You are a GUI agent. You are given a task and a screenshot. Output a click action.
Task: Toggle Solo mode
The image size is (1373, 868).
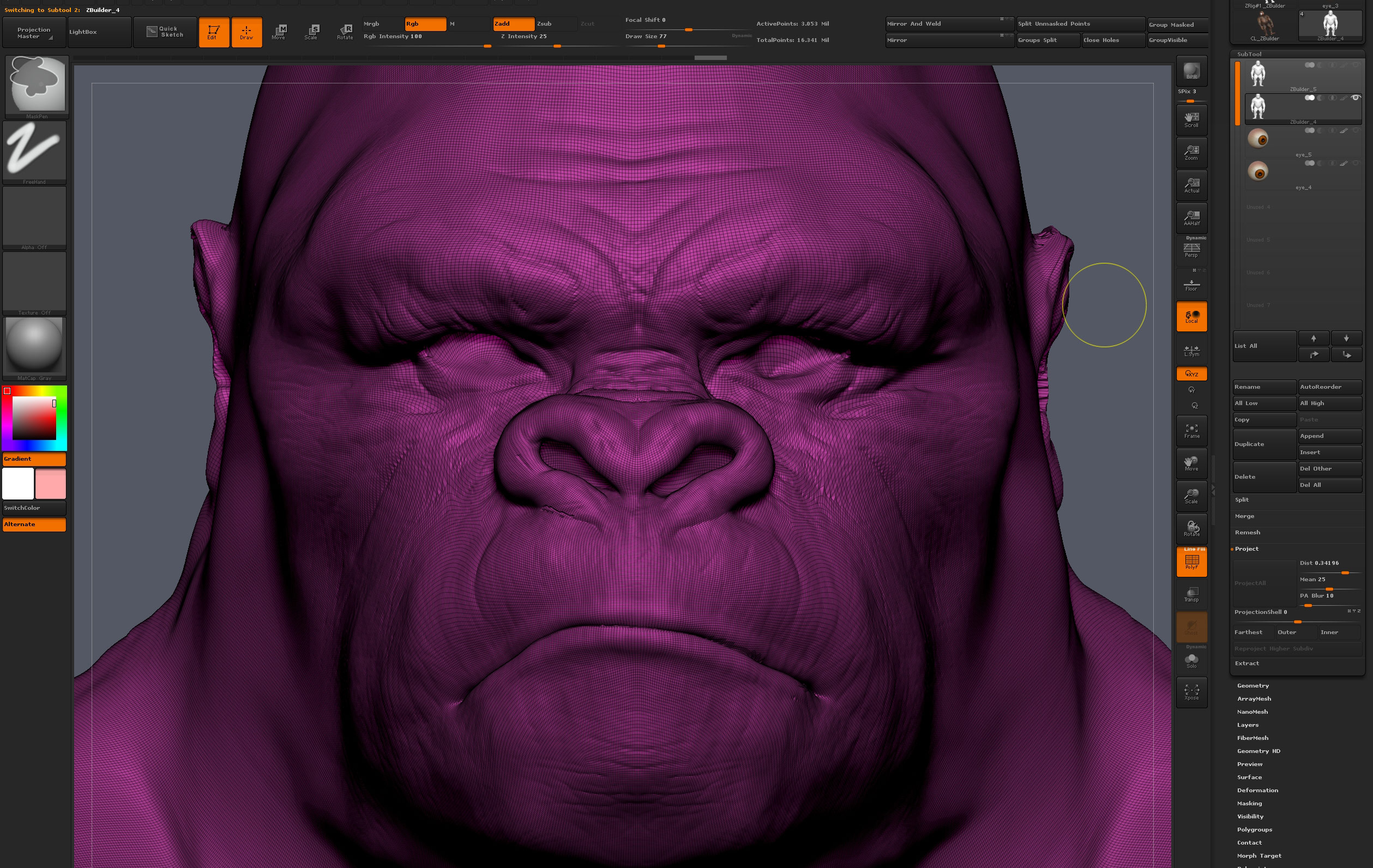(1191, 660)
